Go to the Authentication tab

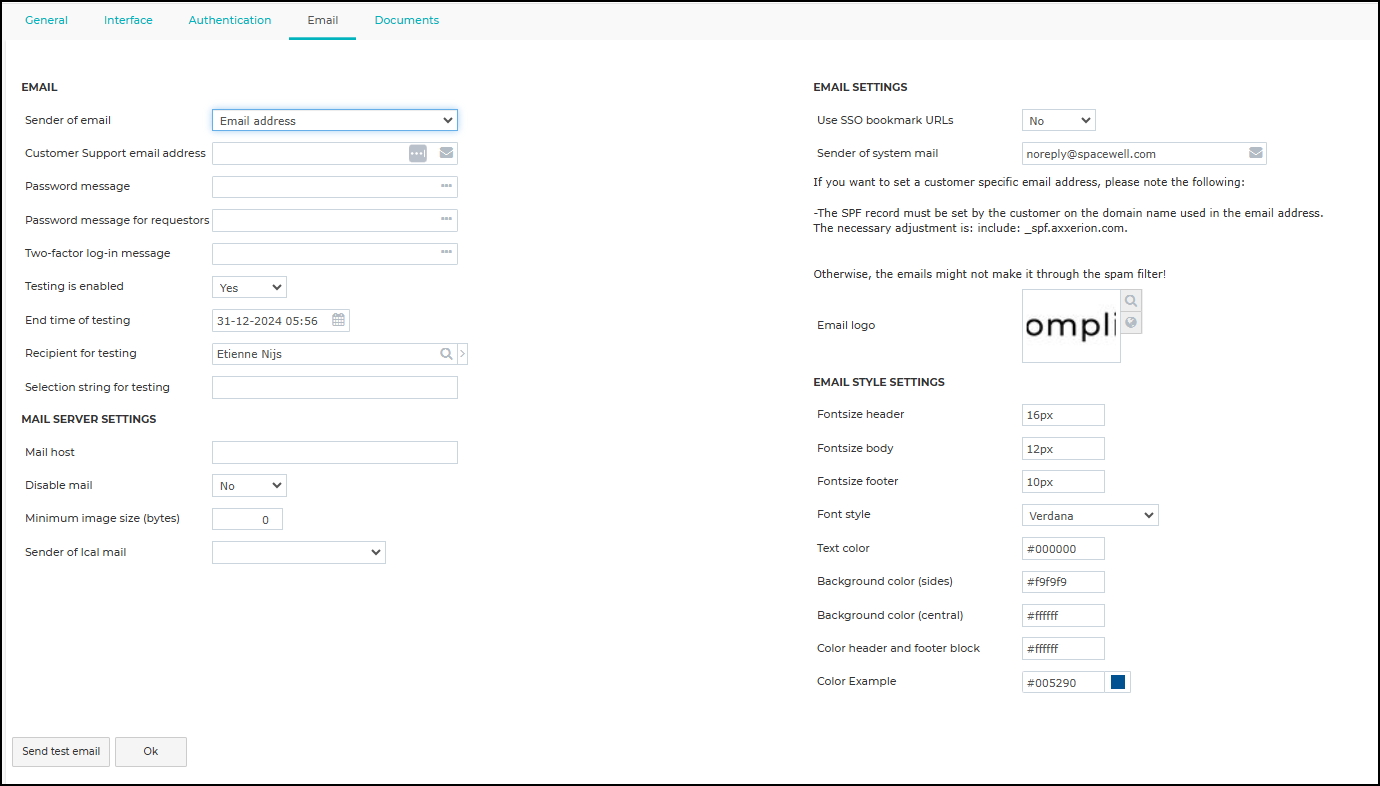click(x=230, y=20)
